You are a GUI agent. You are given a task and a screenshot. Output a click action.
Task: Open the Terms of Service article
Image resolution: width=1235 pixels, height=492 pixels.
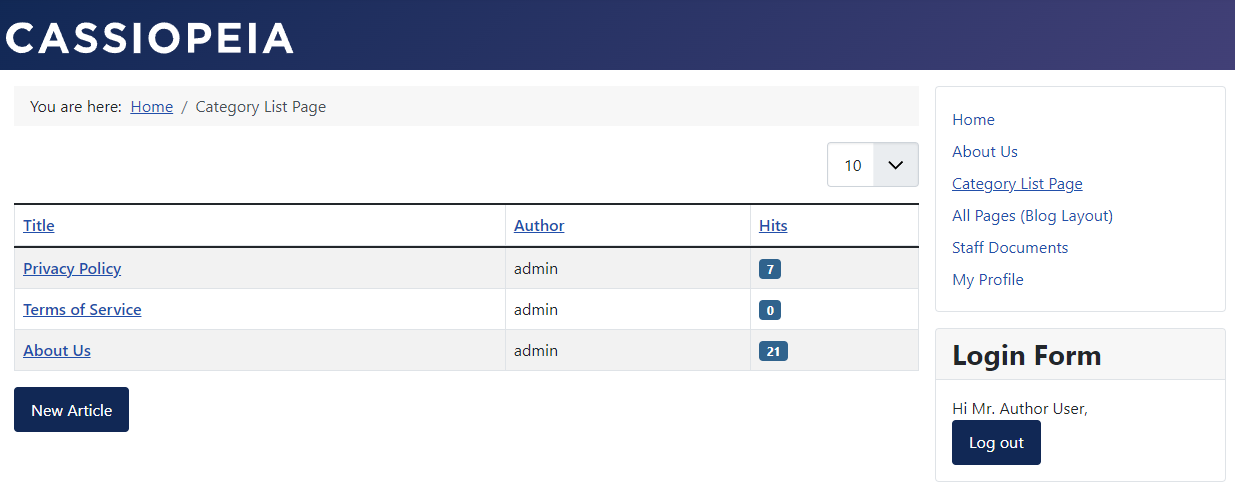[82, 309]
